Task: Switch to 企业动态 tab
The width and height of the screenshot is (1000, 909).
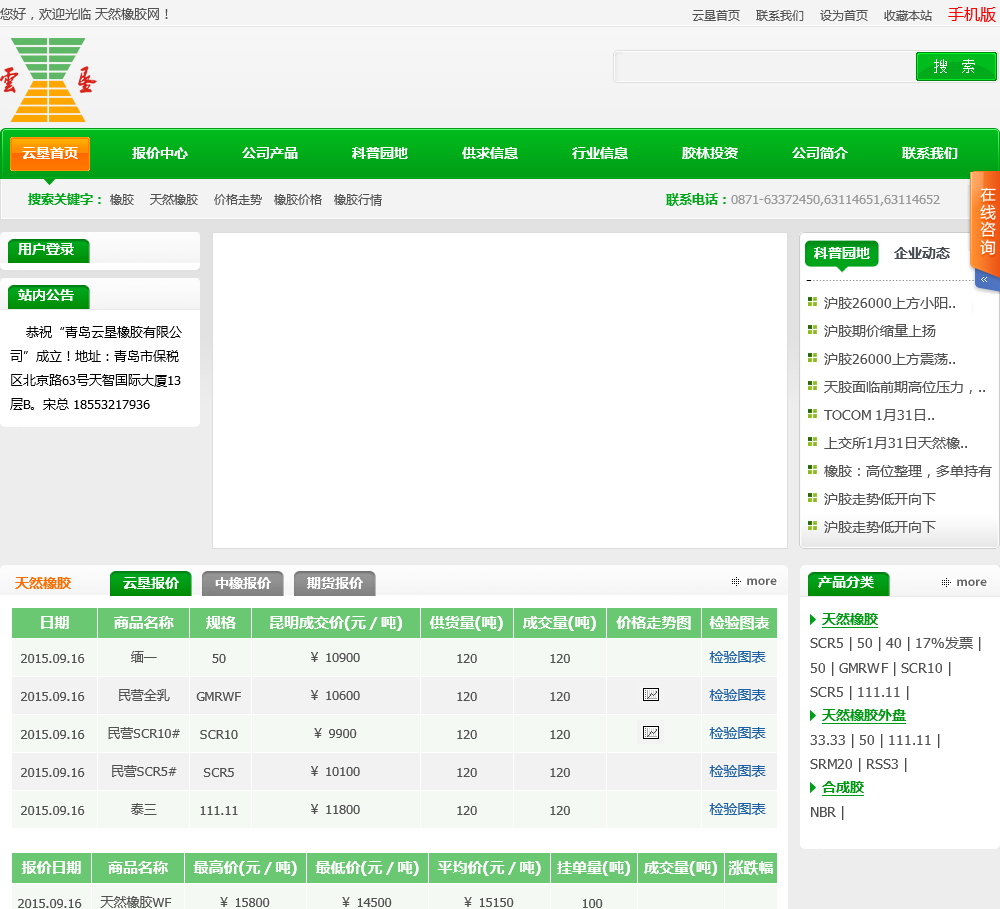Action: pos(922,253)
